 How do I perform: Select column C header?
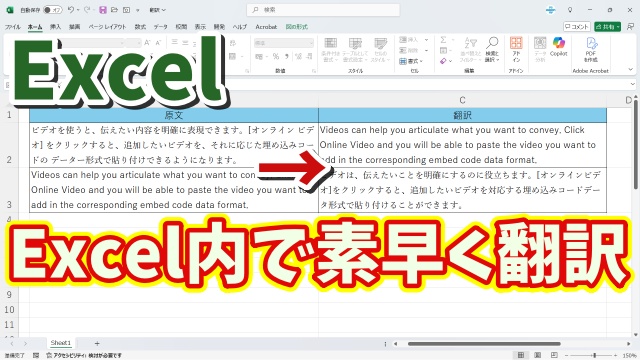(462, 100)
